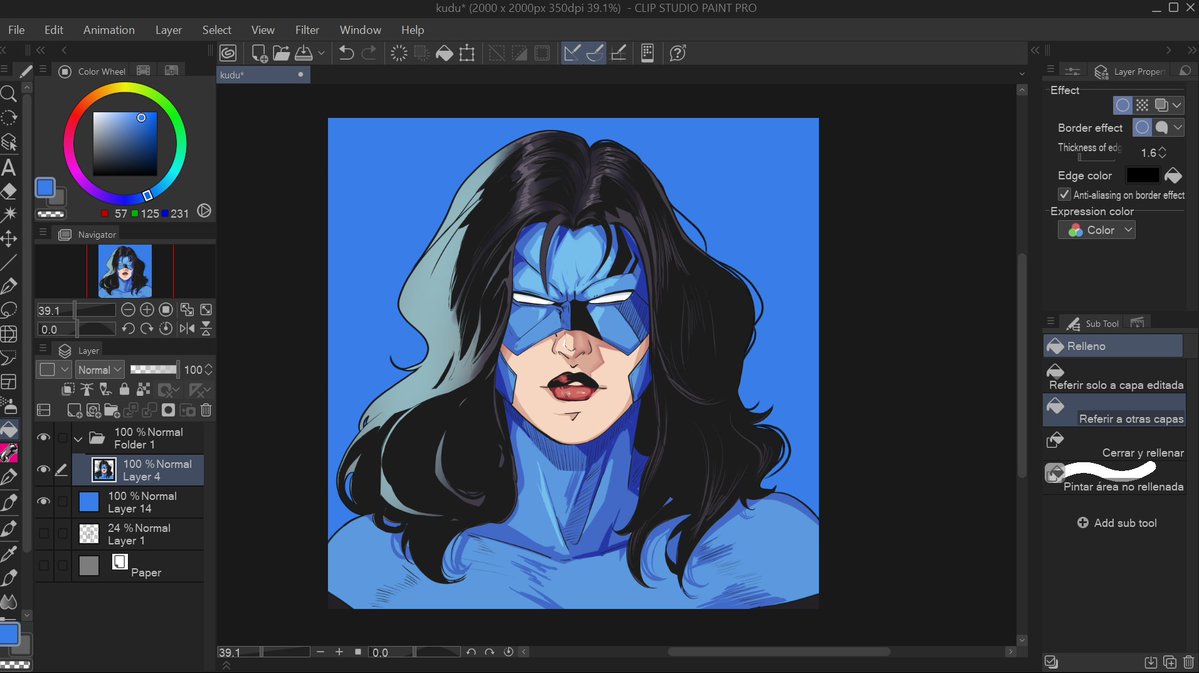Click the Lock layer icon
Screen dimensions: 1199x673
click(124, 390)
